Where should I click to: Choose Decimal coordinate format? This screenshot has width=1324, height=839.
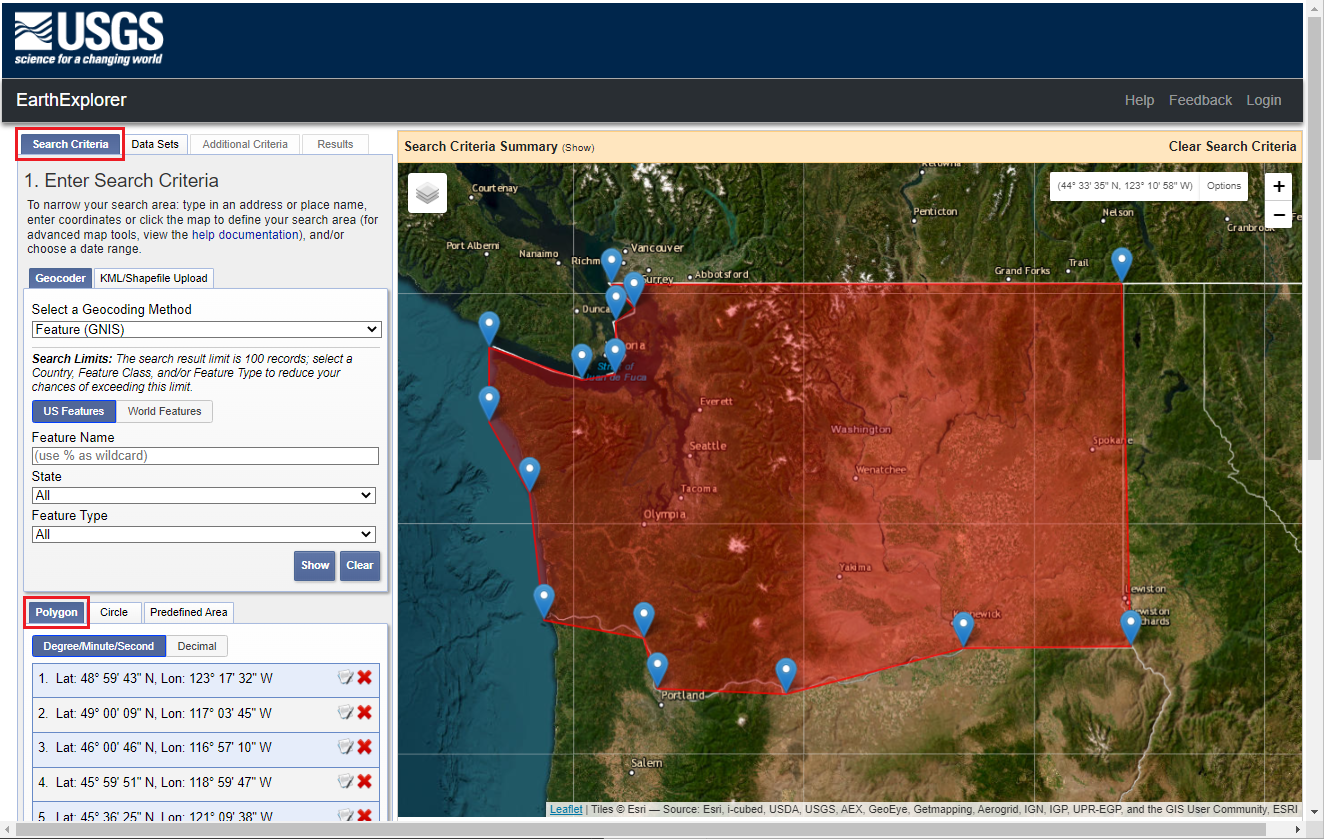pos(197,646)
